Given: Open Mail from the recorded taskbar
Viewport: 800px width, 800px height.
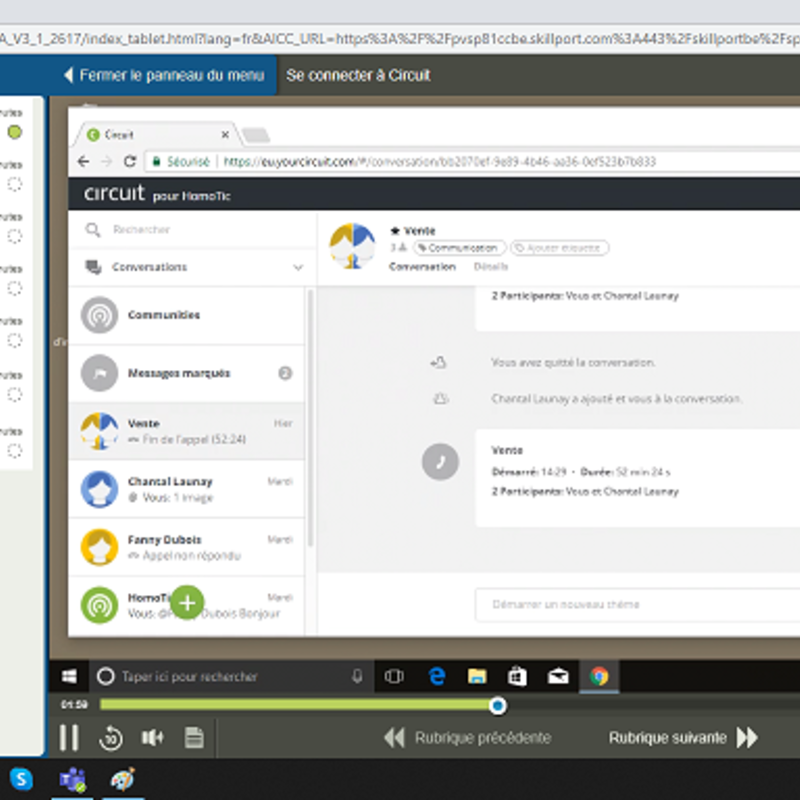Looking at the screenshot, I should [x=558, y=677].
